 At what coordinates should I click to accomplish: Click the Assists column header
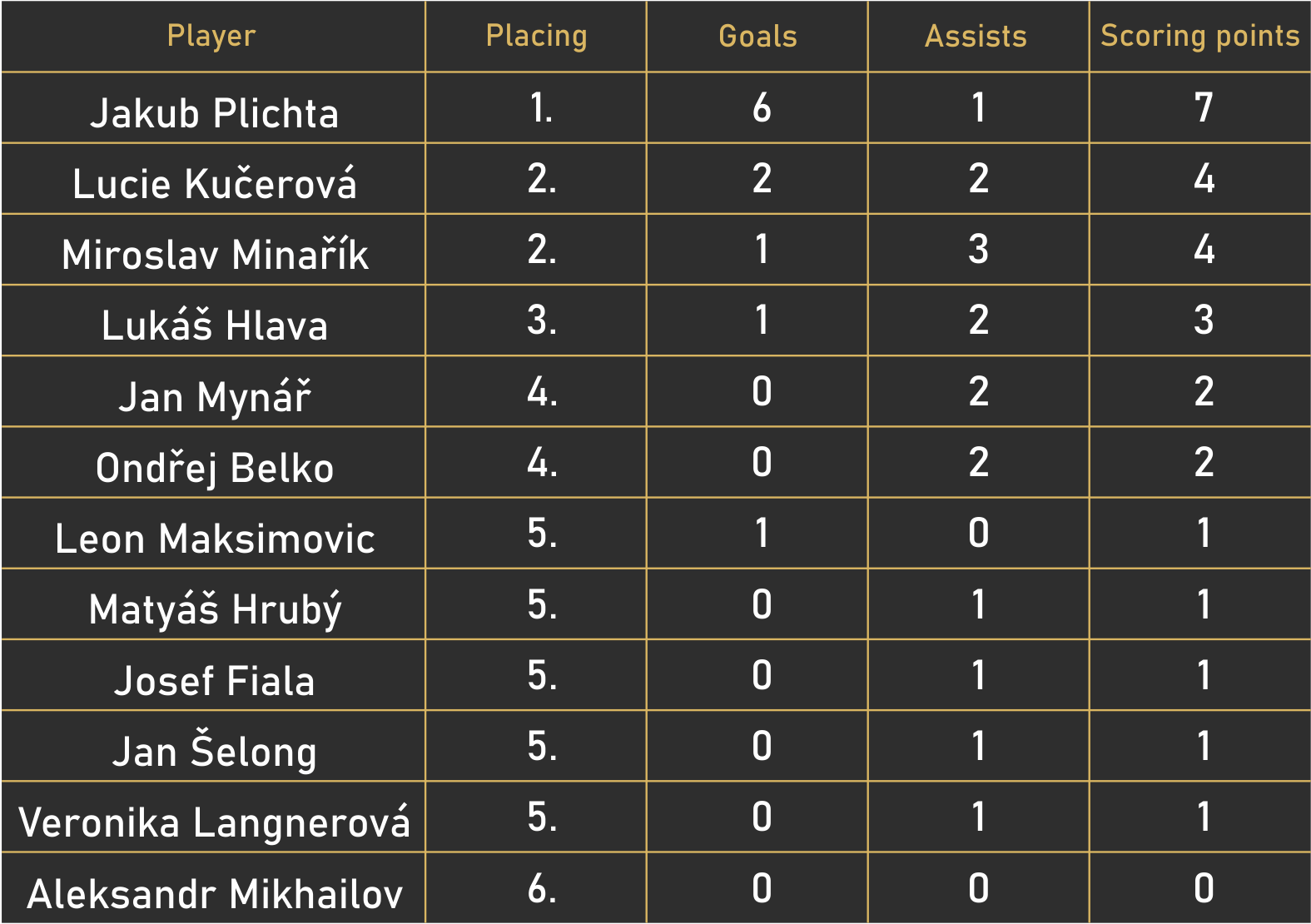pyautogui.click(x=976, y=36)
